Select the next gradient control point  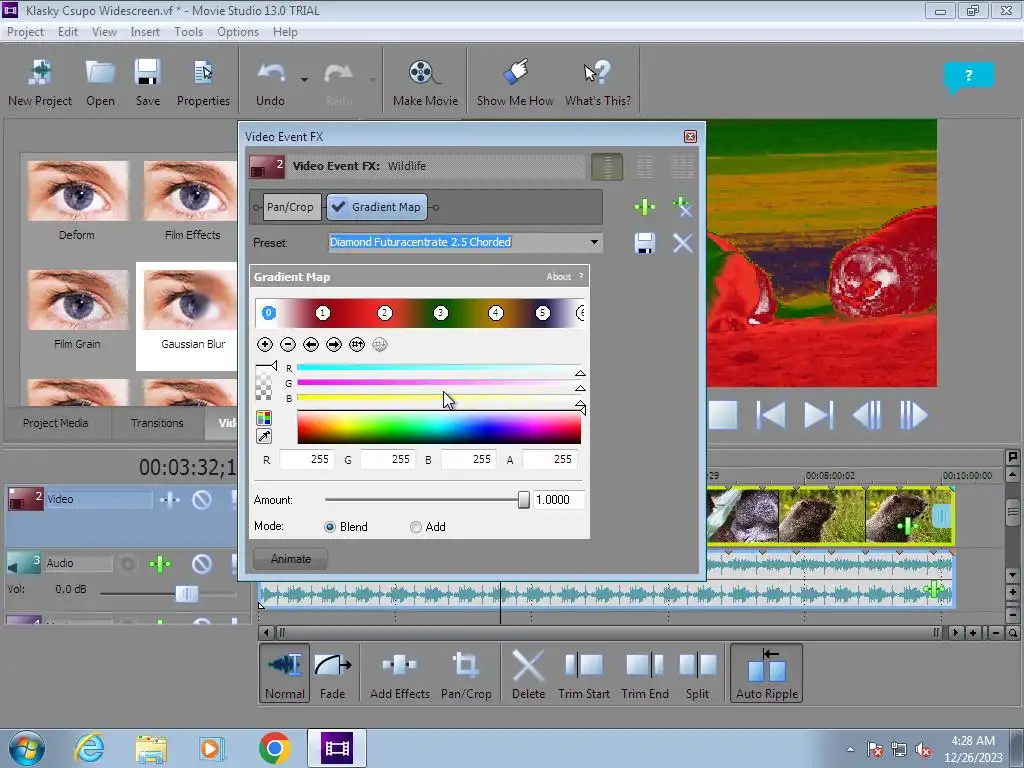(334, 344)
